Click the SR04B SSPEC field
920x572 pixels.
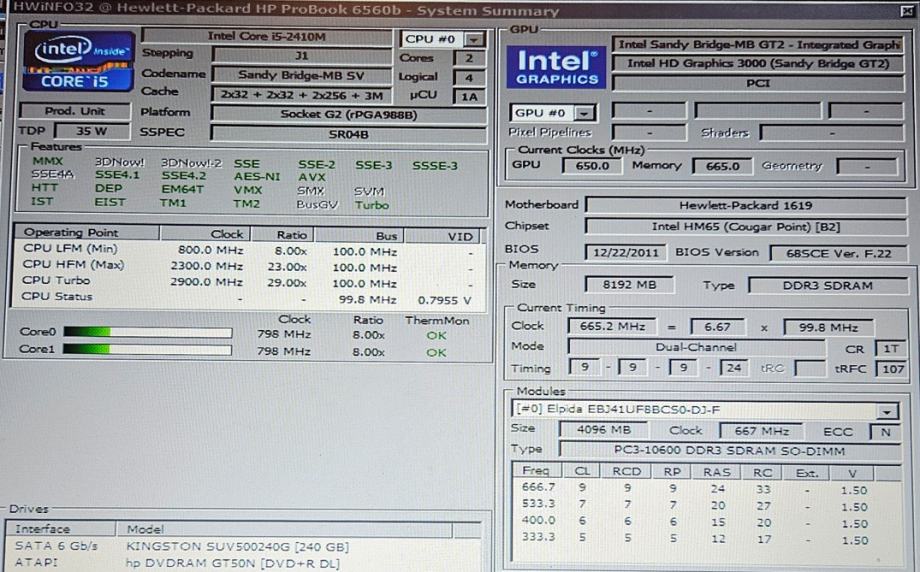tap(349, 134)
